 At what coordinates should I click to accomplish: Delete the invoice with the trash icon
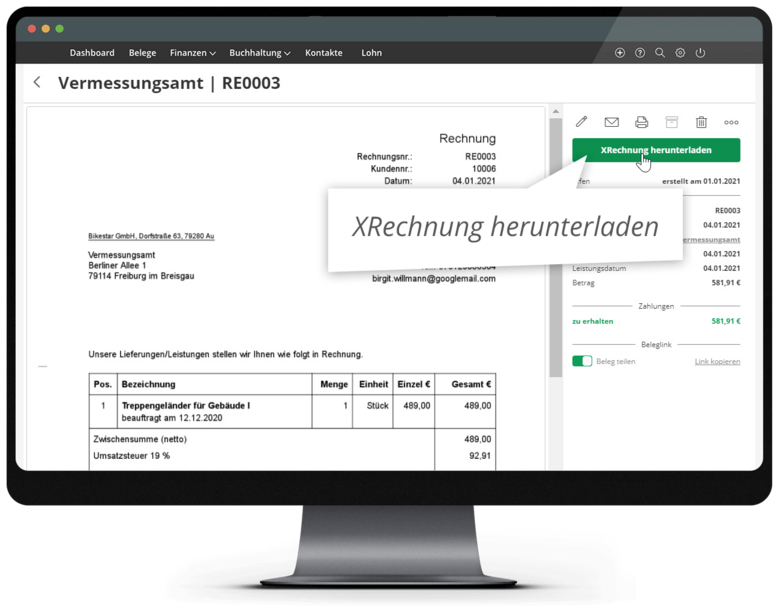click(701, 122)
